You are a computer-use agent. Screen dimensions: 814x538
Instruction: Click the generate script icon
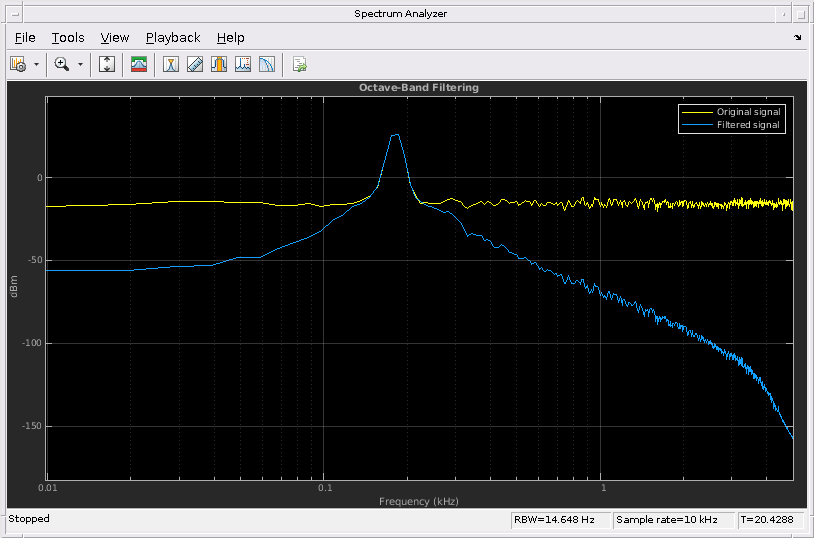coord(299,64)
